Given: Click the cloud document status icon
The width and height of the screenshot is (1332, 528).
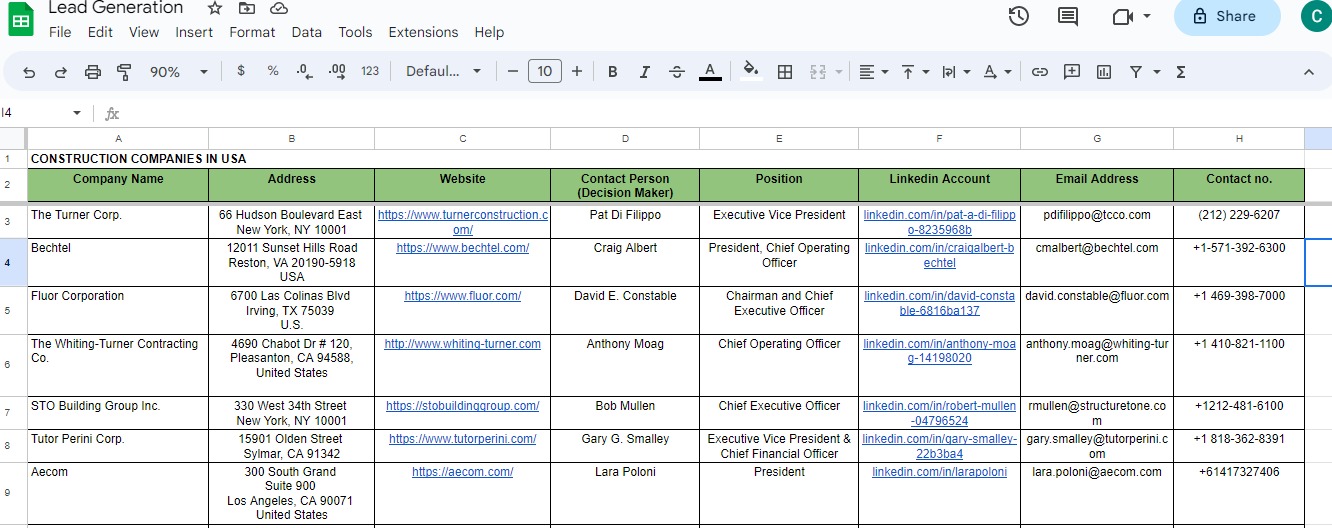Looking at the screenshot, I should [x=279, y=8].
